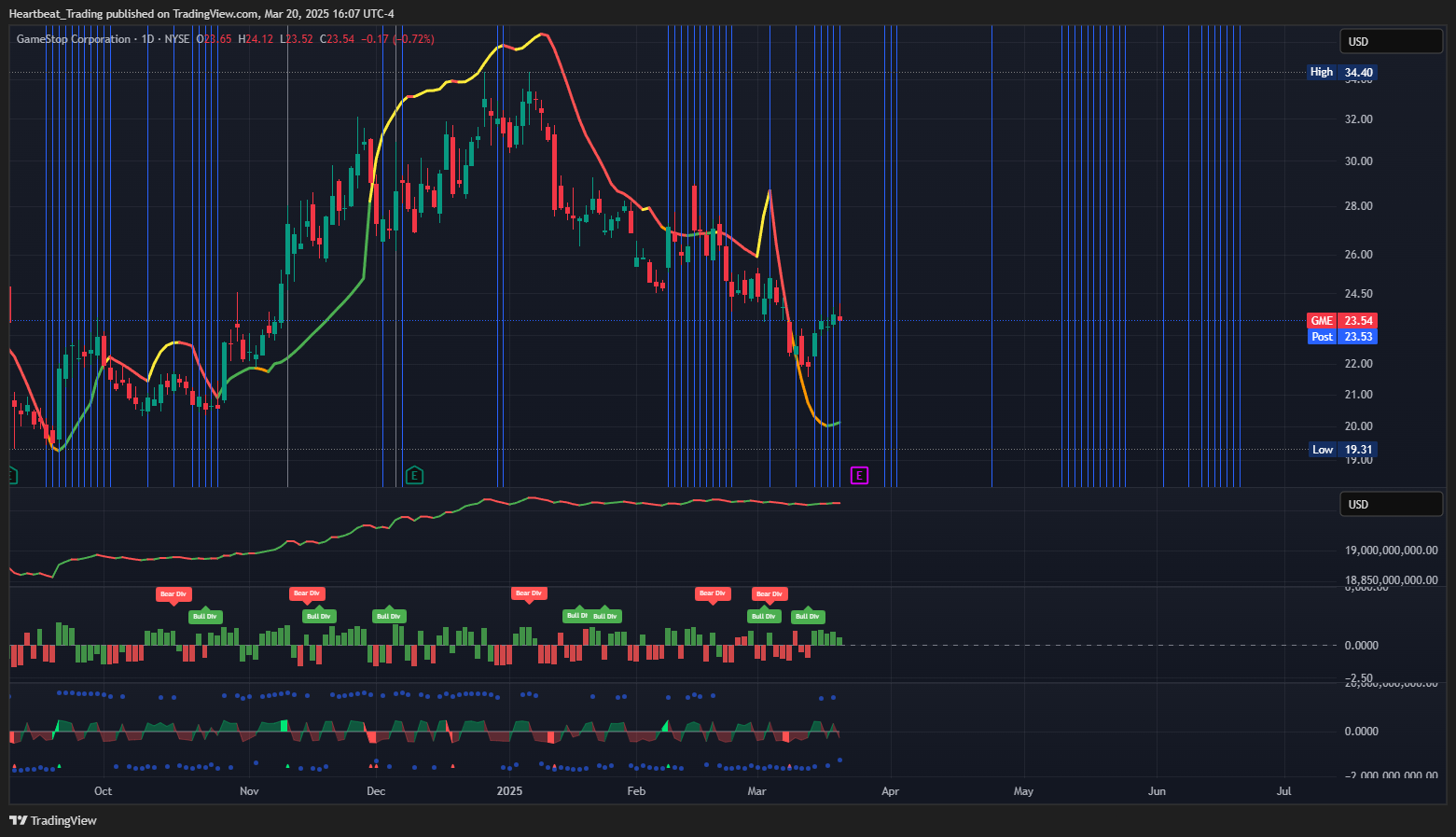Click the −2.50 value on the divergence pane scale

[1358, 677]
